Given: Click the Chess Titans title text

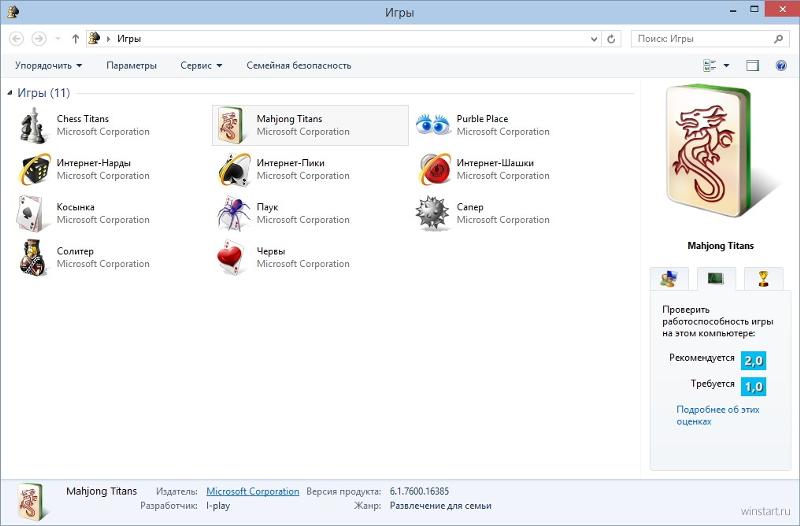Looking at the screenshot, I should (83, 118).
